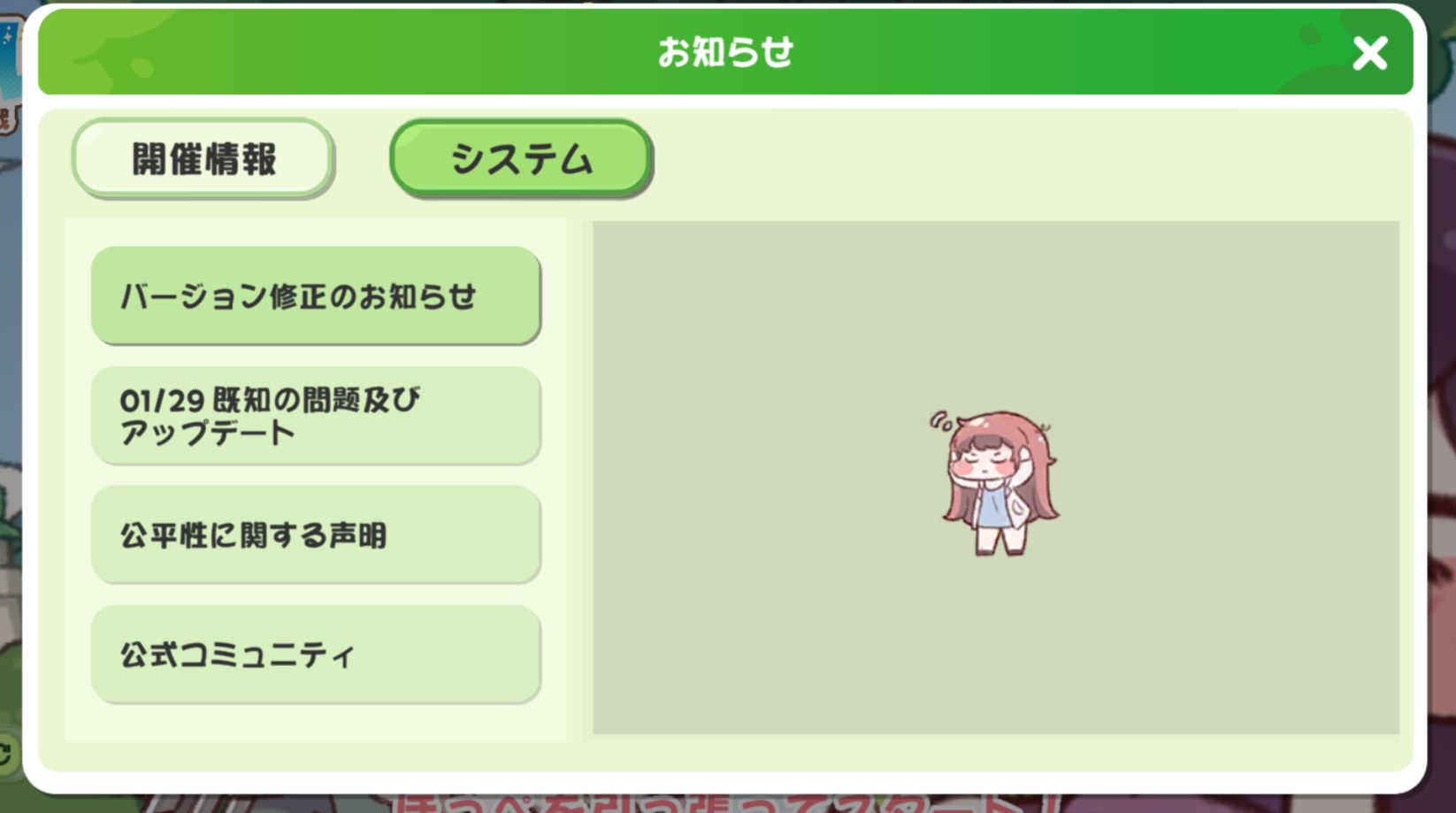Click the purple-haired character behind the dialog
1456x813 pixels.
point(1442,442)
